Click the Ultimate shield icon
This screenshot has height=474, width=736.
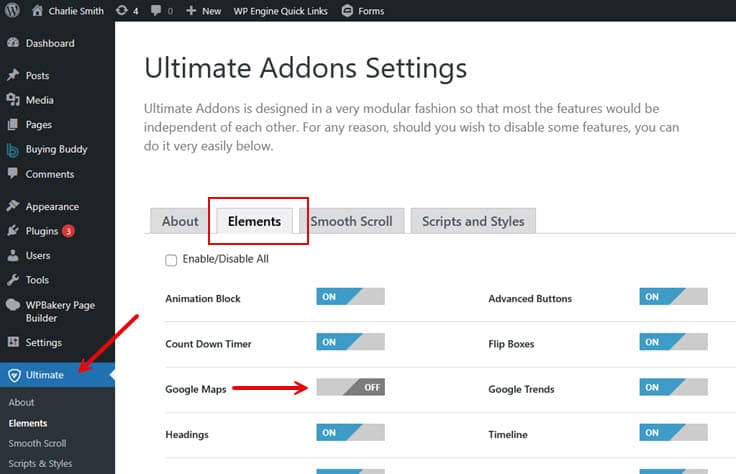click(x=15, y=375)
